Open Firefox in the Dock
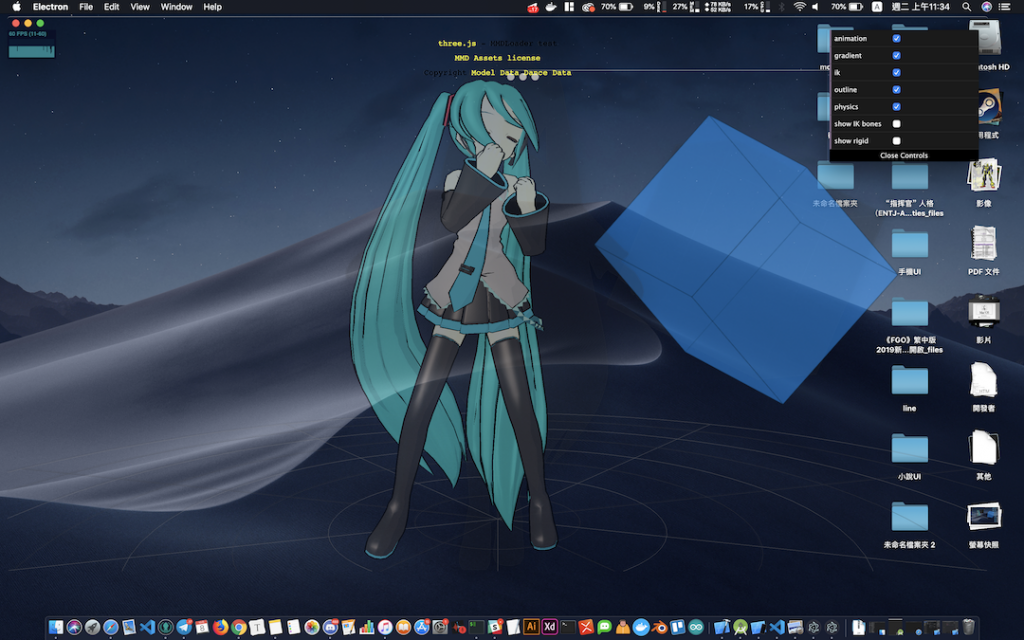 click(221, 627)
